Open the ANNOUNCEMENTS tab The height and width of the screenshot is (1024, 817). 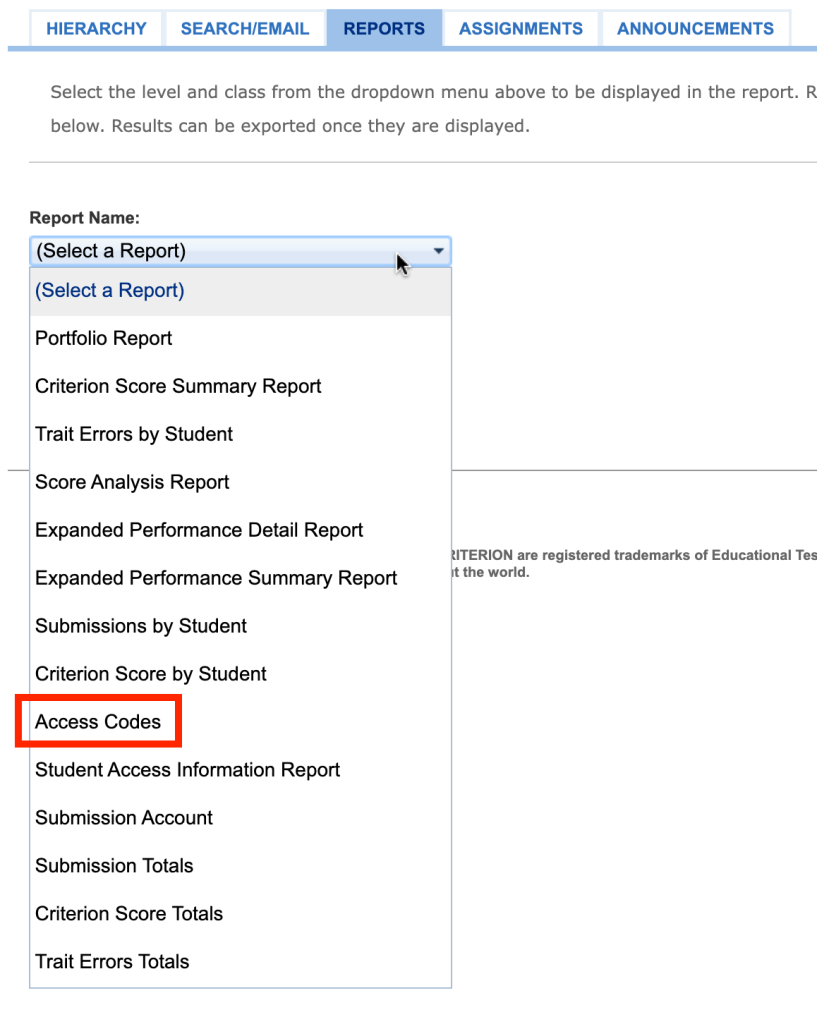[694, 28]
